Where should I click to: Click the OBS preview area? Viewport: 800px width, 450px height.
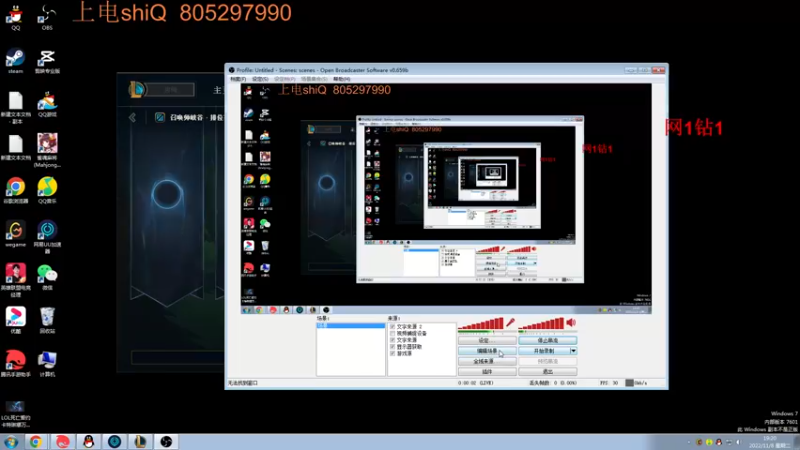coord(446,198)
